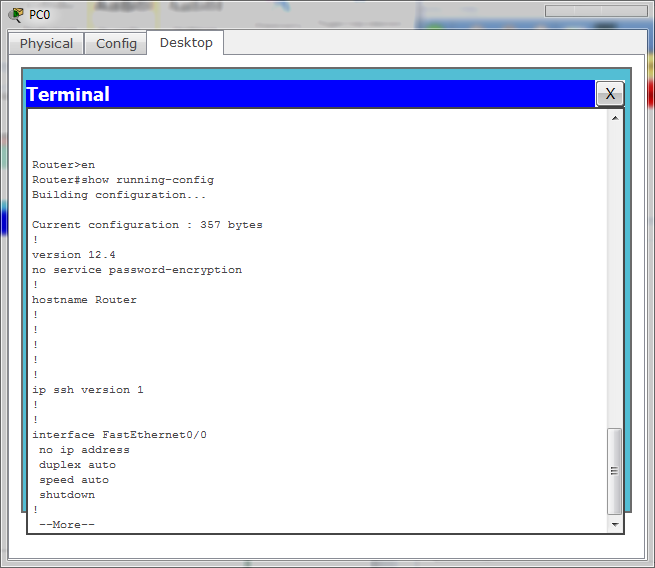Click the --More-- prompt line

coord(67,525)
